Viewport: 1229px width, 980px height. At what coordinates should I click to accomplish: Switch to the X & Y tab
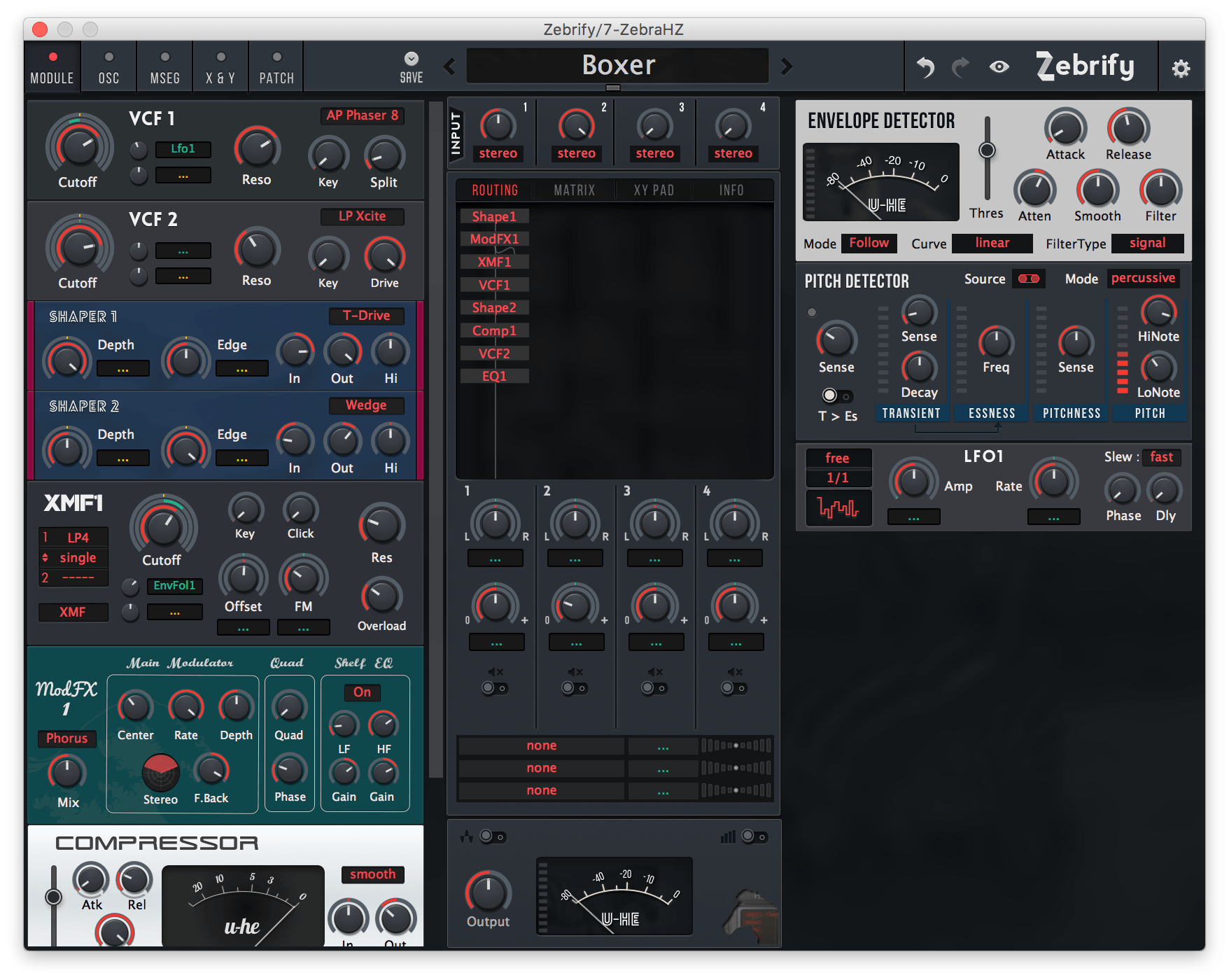tap(220, 67)
